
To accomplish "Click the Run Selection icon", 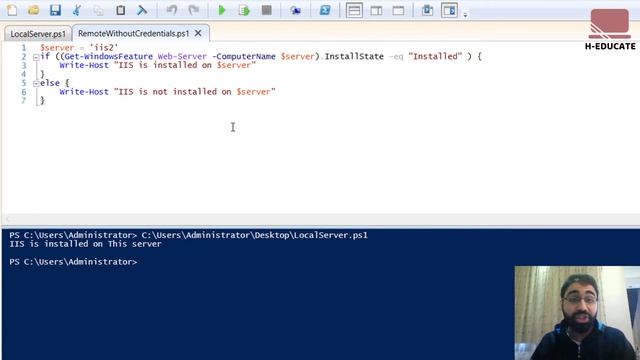I will coord(244,10).
